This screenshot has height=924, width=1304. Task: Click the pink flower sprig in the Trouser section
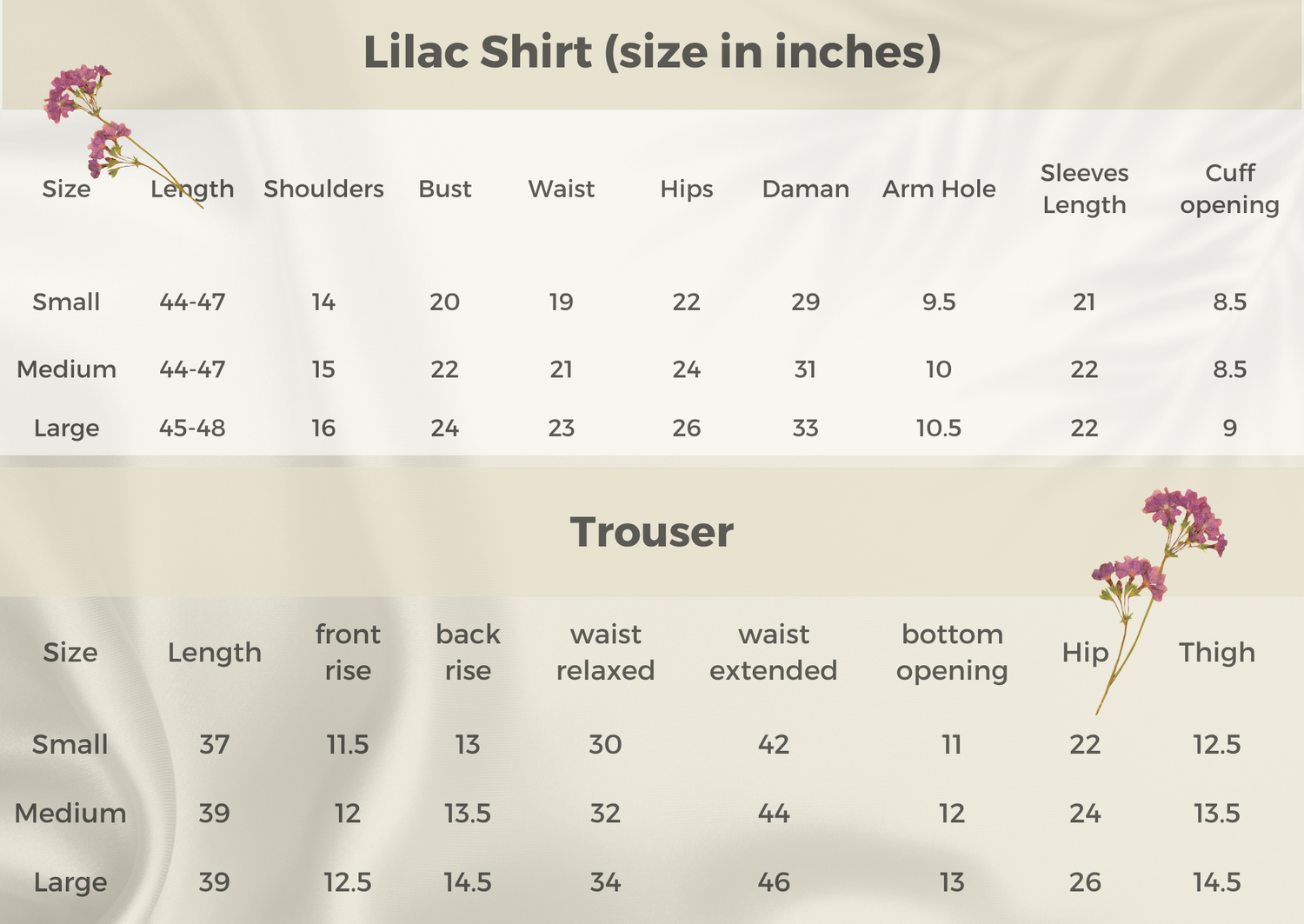1161,556
